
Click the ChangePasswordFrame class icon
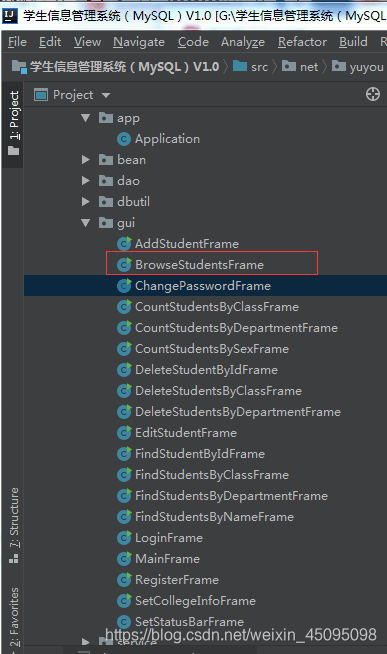pos(124,286)
